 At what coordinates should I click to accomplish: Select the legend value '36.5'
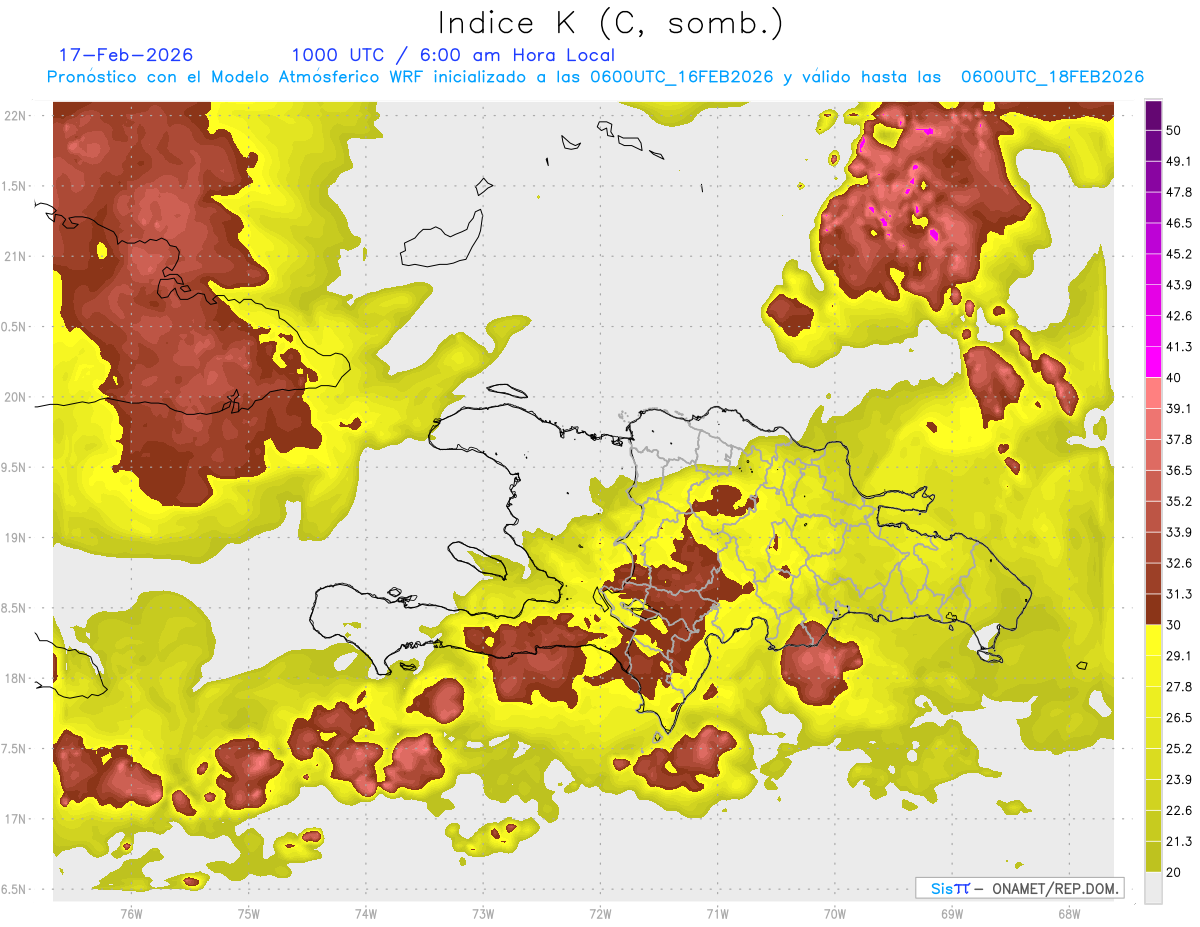(1179, 470)
